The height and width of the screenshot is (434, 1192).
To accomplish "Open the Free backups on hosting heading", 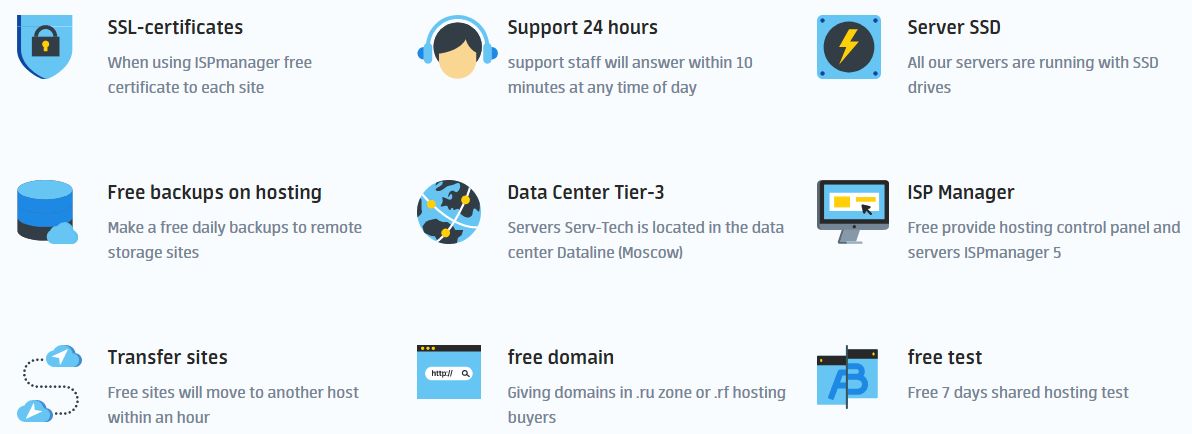I will pyautogui.click(x=214, y=192).
